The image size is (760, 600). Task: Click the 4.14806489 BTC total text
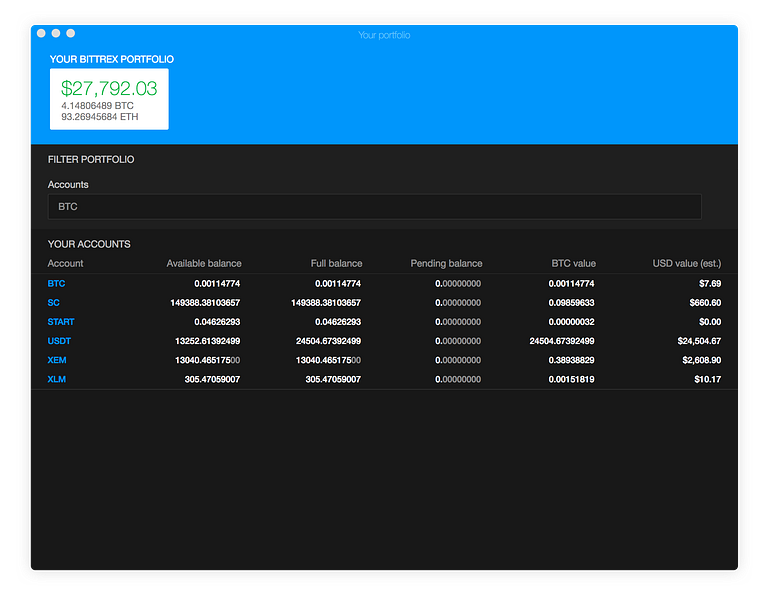pos(97,105)
